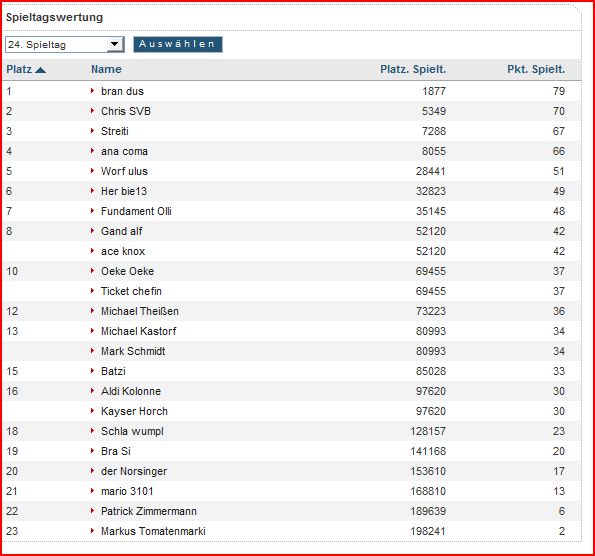The image size is (595, 556).
Task: Open player Kayser Horch
Action: pyautogui.click(x=134, y=411)
